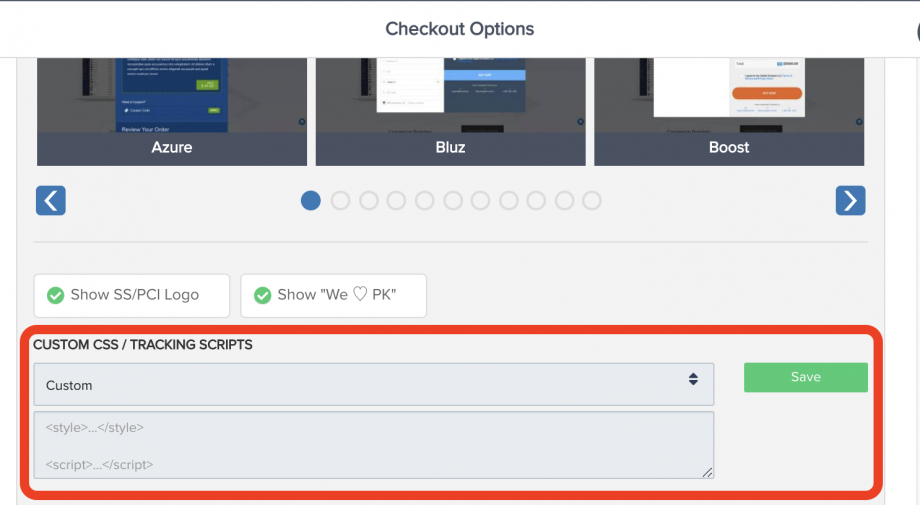Screen dimensions: 920x505
Task: Grab the script textarea resize handle
Action: [x=707, y=472]
